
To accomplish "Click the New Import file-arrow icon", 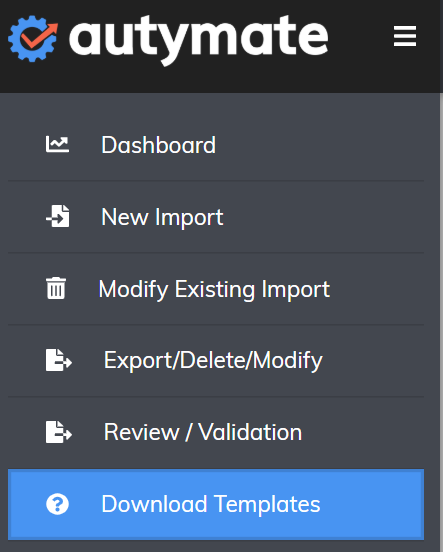I will point(58,216).
